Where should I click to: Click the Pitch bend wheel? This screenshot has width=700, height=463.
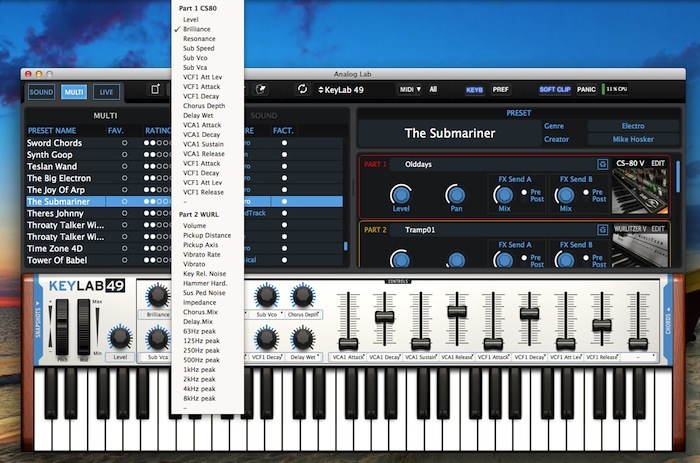click(62, 327)
